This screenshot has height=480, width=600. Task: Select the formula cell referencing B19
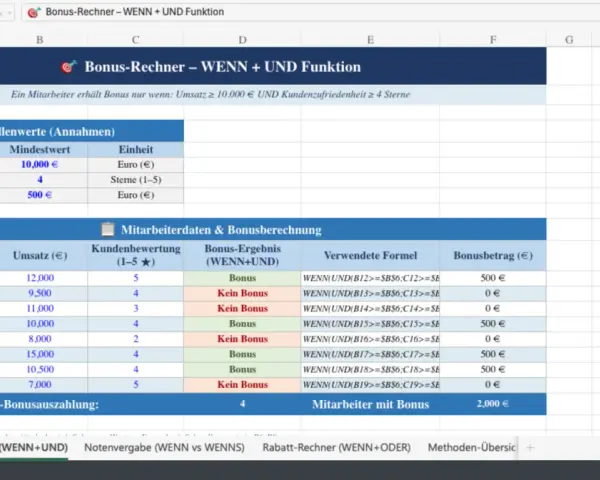tap(370, 385)
